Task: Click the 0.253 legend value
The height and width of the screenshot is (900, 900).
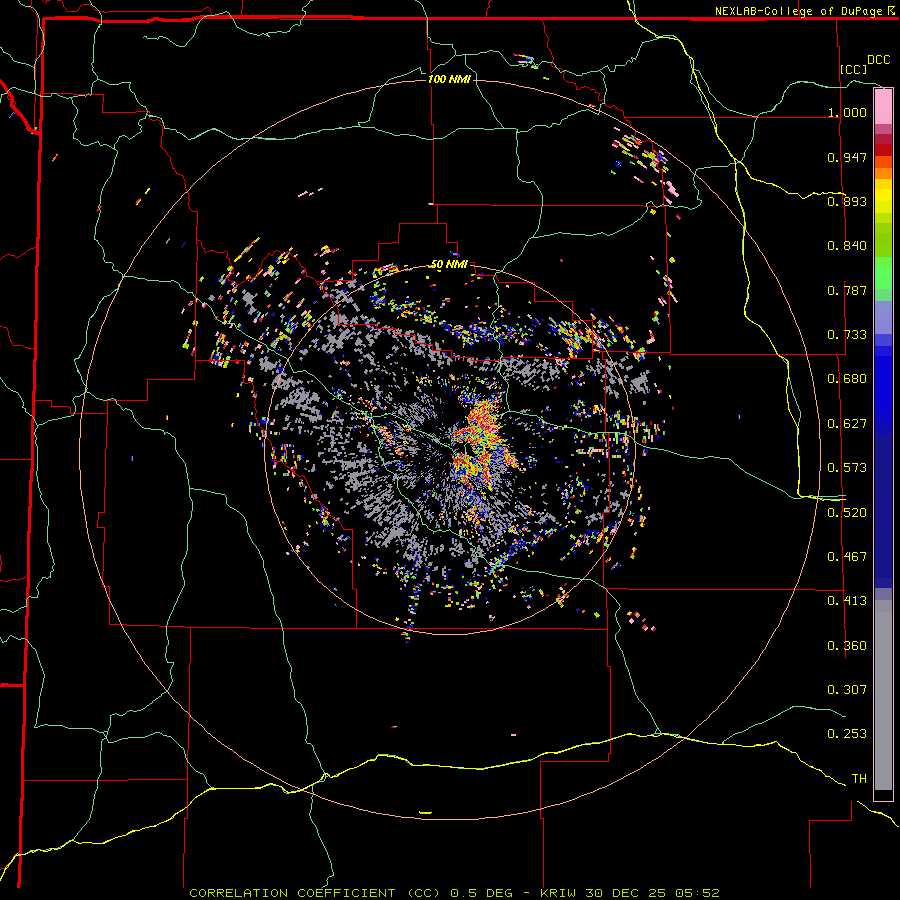Action: point(847,734)
